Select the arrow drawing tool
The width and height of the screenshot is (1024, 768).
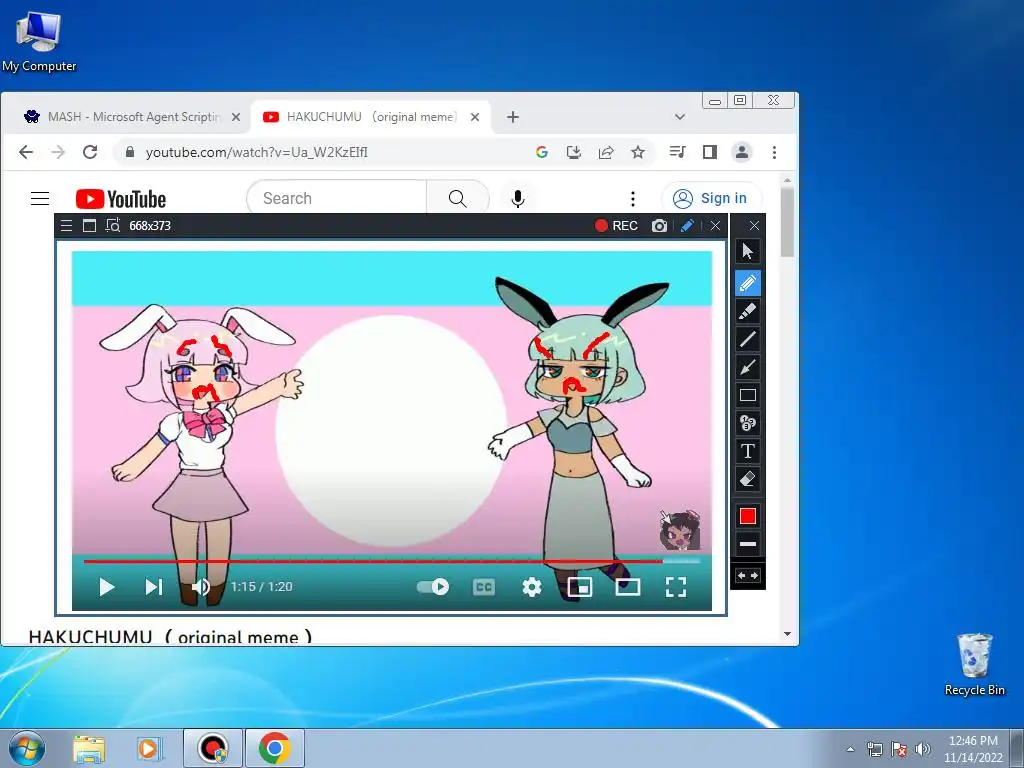pyautogui.click(x=748, y=367)
